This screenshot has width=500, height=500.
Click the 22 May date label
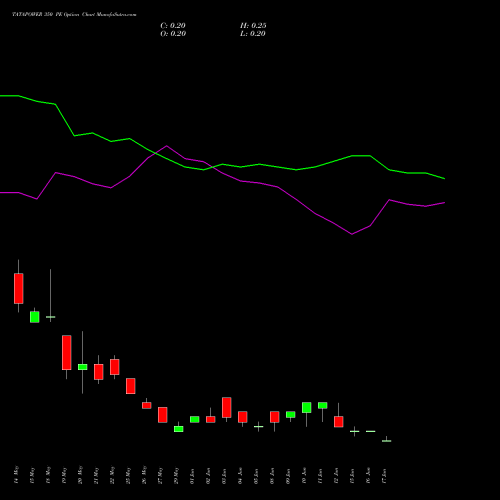pyautogui.click(x=113, y=475)
